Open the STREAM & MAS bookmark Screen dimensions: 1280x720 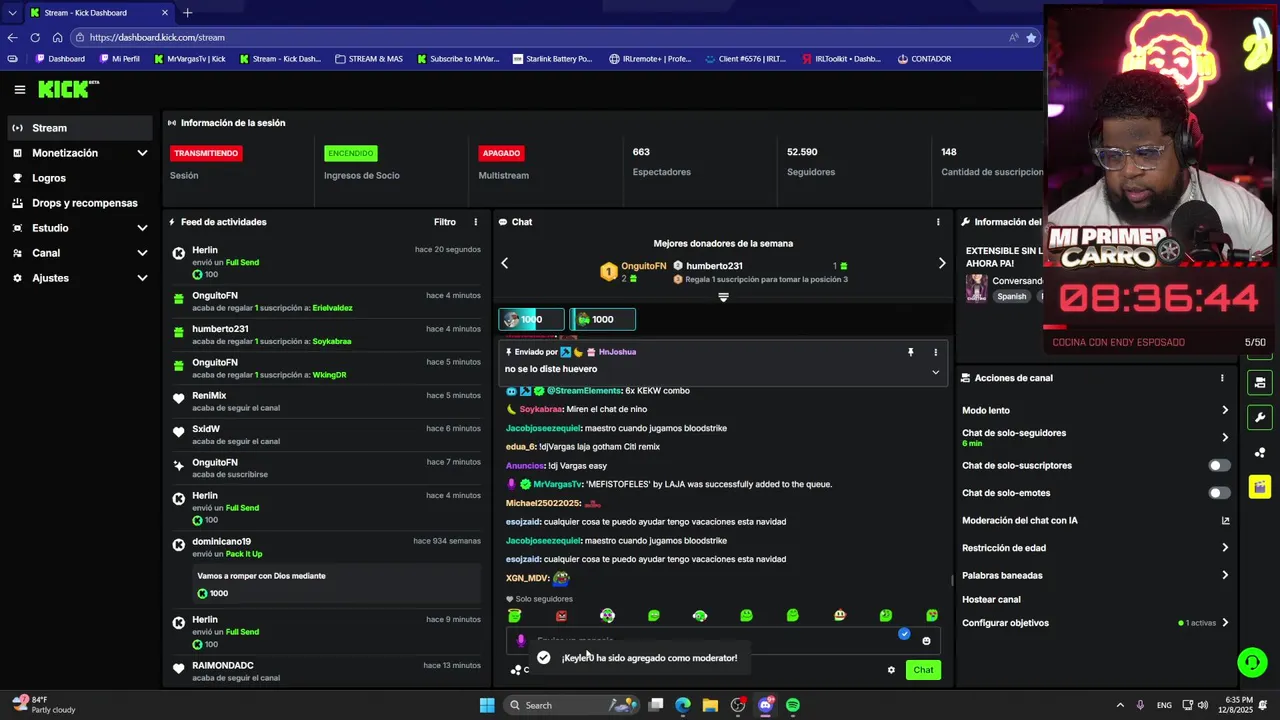(369, 59)
